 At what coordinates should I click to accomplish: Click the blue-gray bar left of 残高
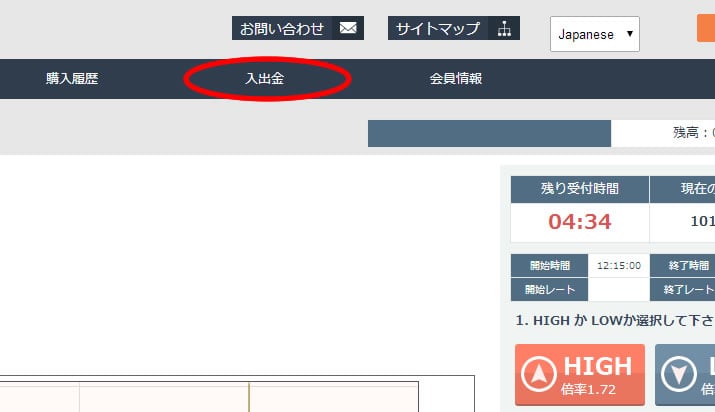(x=489, y=134)
